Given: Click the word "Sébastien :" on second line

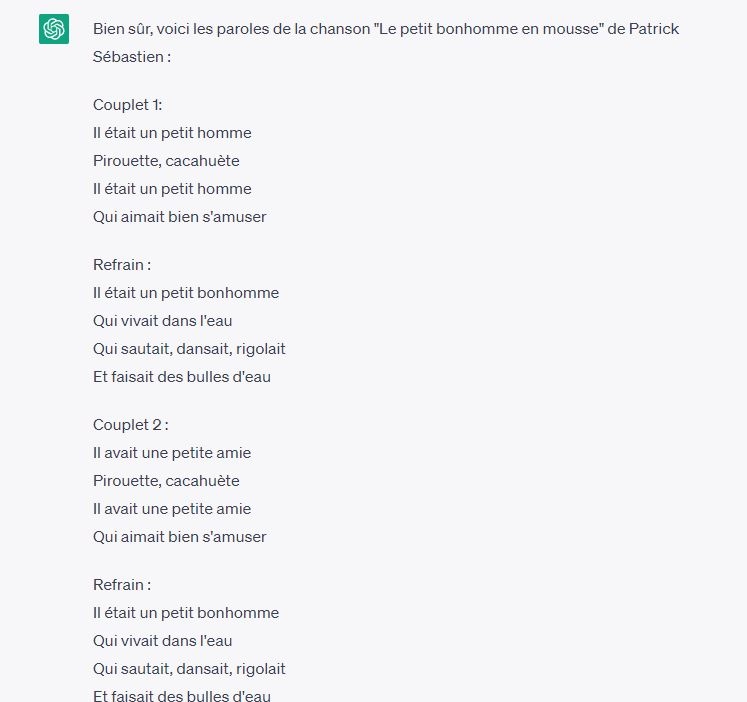Looking at the screenshot, I should click(x=132, y=57).
